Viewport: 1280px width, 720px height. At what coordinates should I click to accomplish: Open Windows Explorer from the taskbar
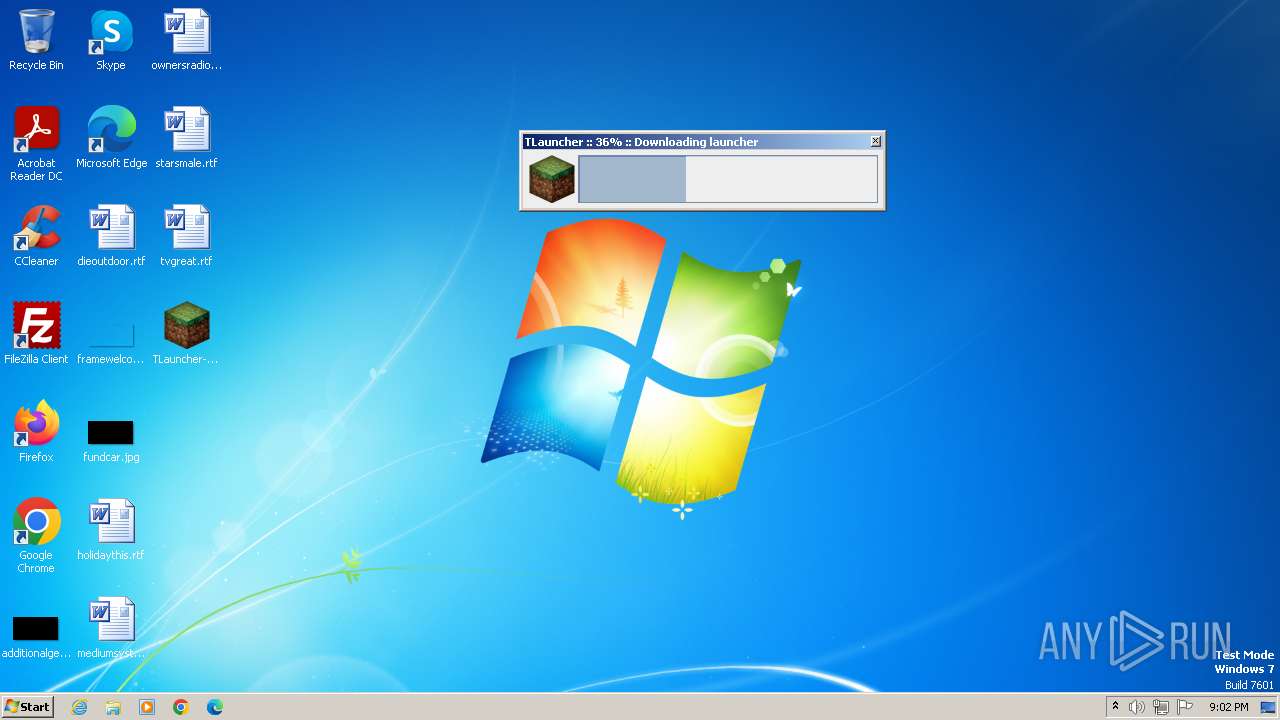click(x=113, y=707)
